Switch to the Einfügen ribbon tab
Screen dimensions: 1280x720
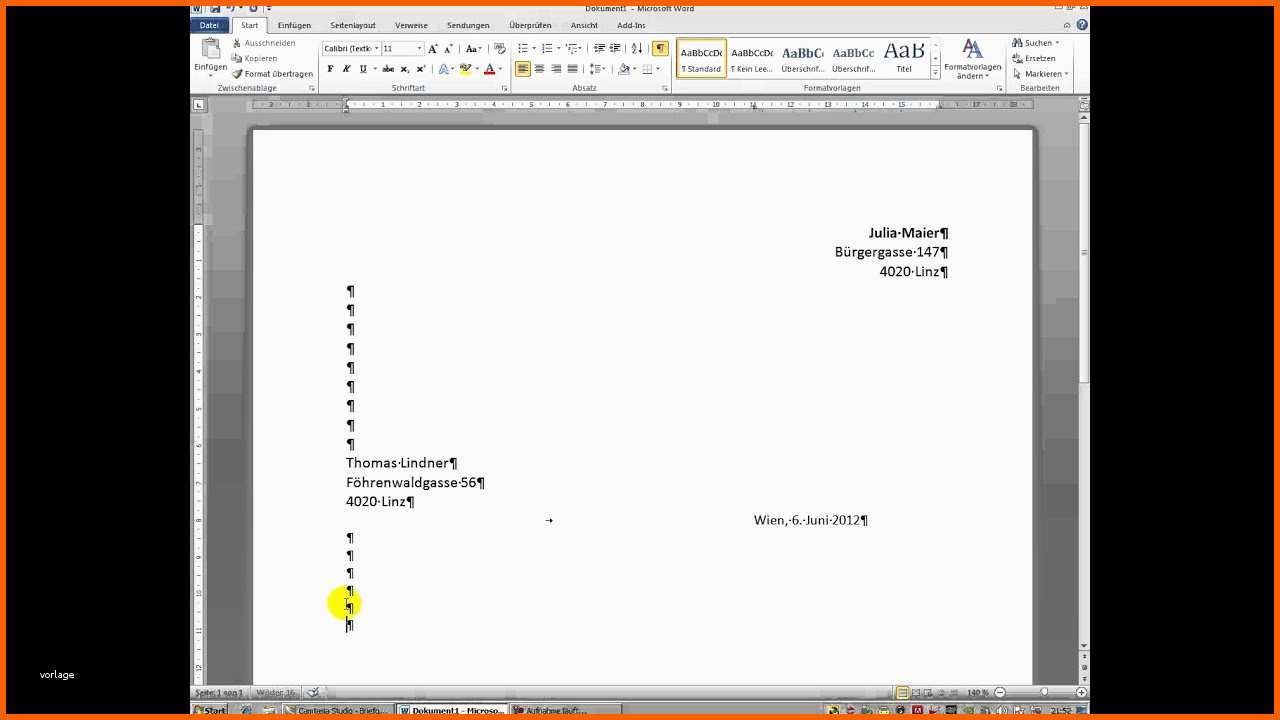294,25
